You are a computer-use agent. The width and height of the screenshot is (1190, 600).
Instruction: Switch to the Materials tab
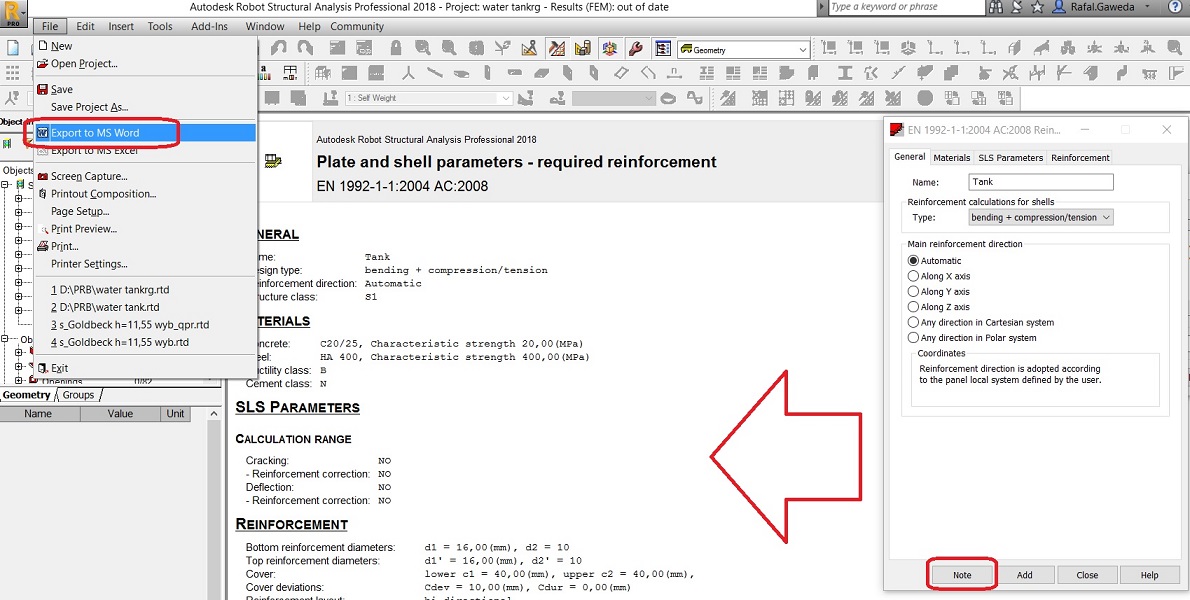pos(952,158)
